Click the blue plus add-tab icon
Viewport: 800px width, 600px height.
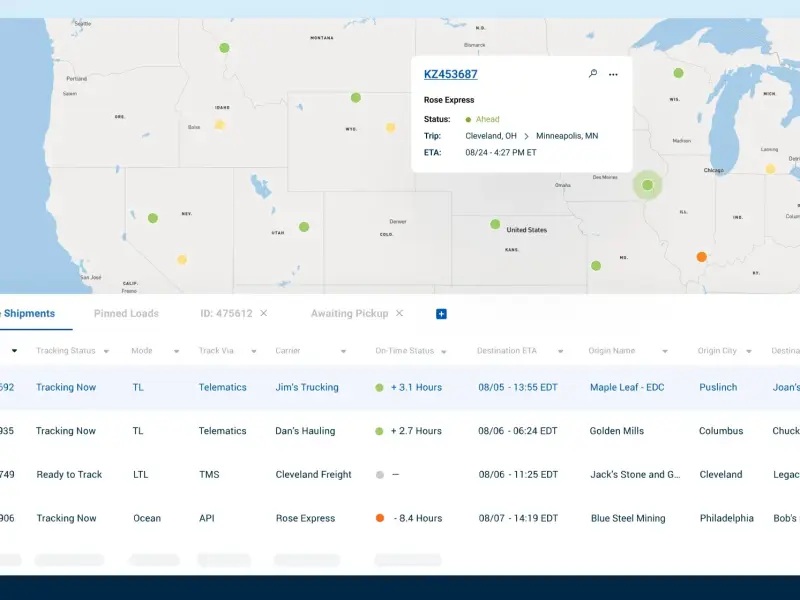441,314
